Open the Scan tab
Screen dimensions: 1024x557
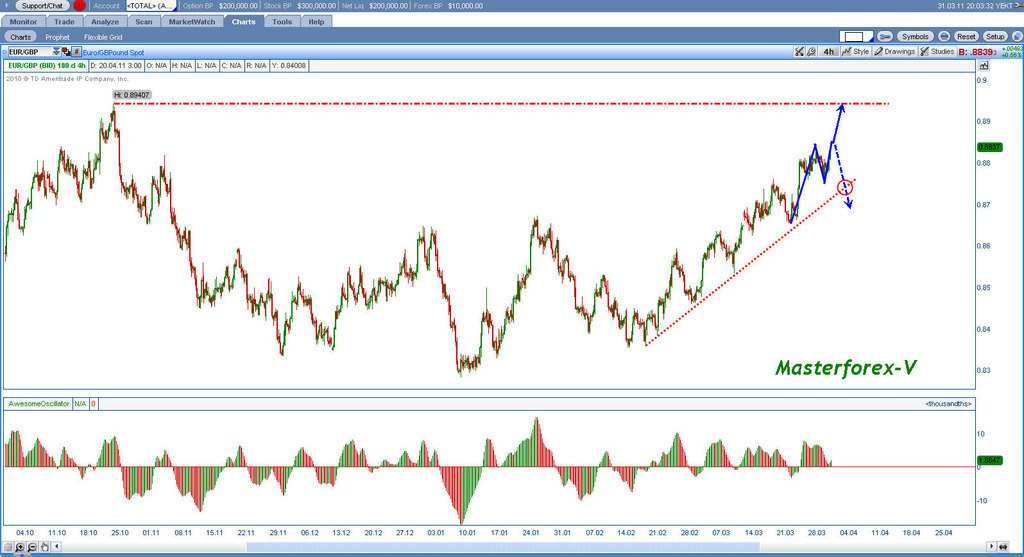(x=144, y=22)
